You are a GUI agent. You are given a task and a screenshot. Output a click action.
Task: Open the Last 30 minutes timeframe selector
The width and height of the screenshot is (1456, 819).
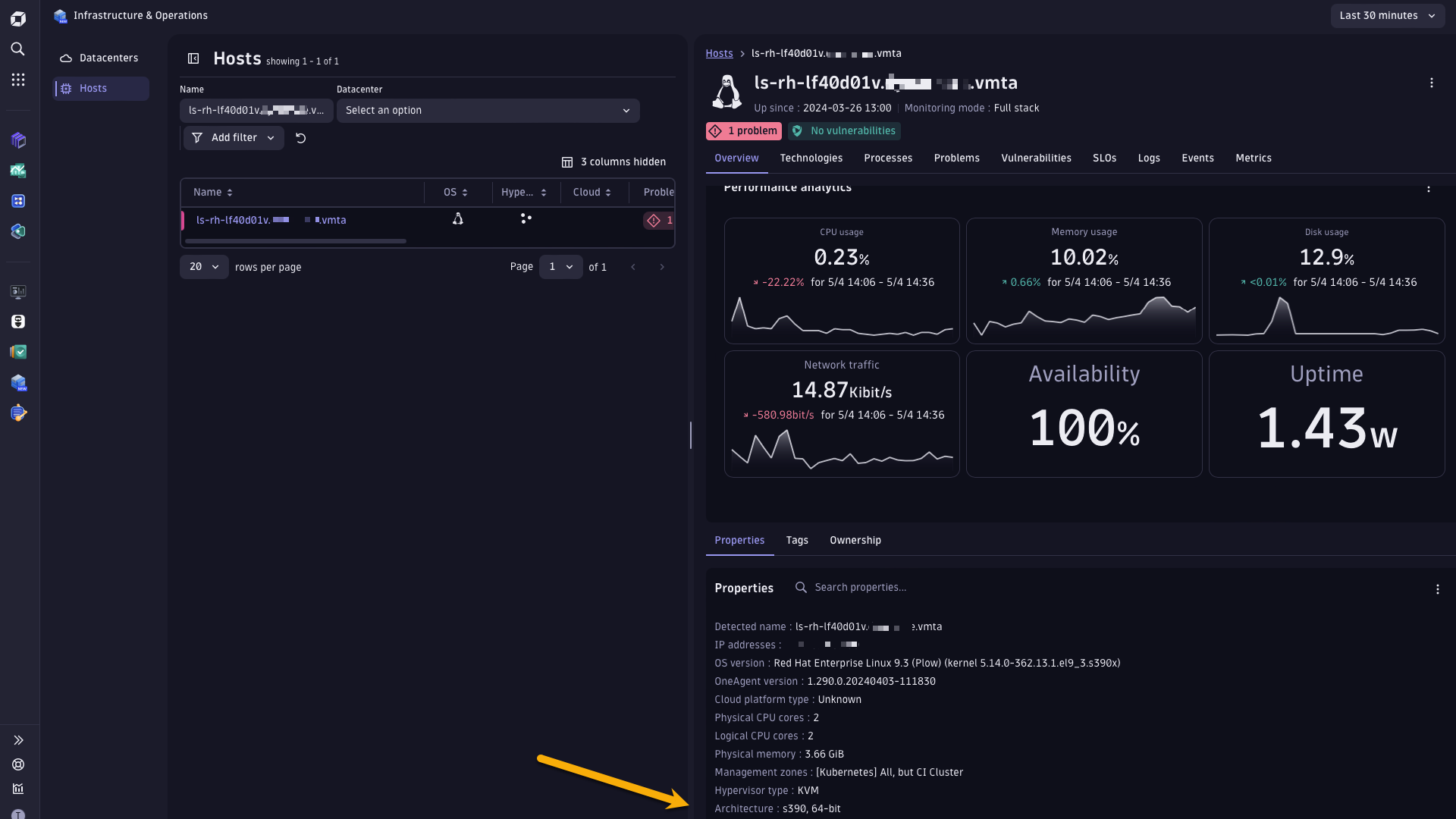[1388, 15]
